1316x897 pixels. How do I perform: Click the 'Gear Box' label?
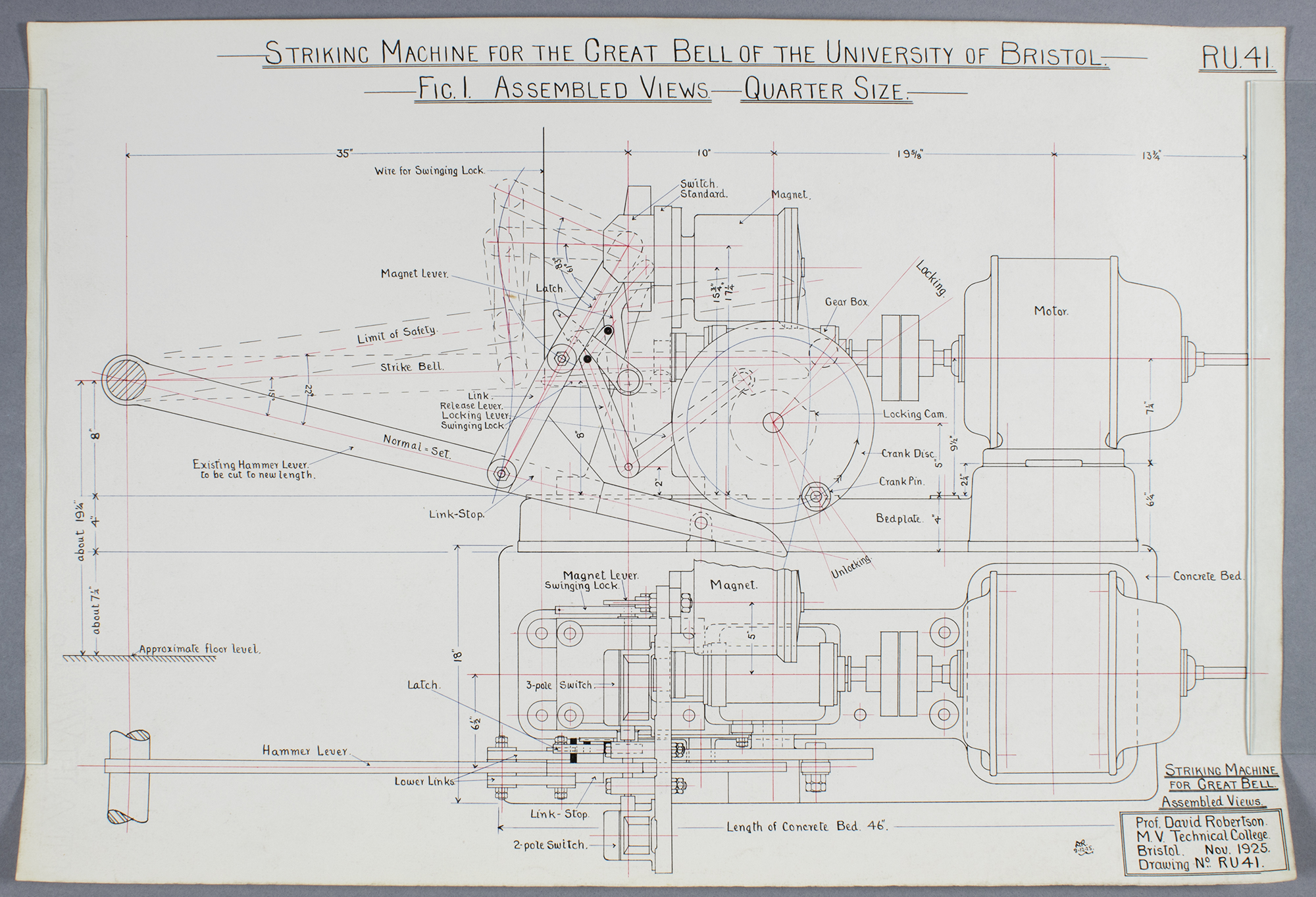(x=846, y=302)
